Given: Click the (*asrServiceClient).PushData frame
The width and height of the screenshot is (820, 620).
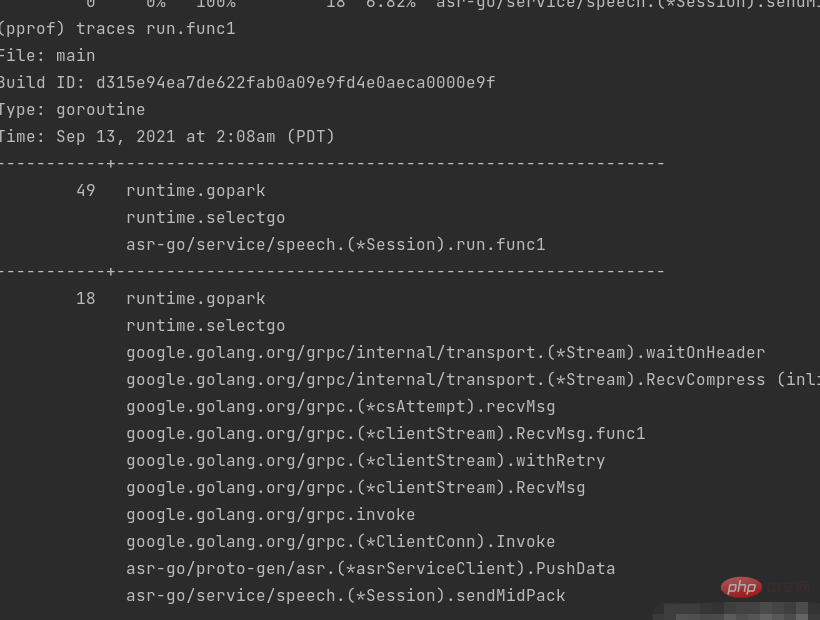Looking at the screenshot, I should (370, 568).
